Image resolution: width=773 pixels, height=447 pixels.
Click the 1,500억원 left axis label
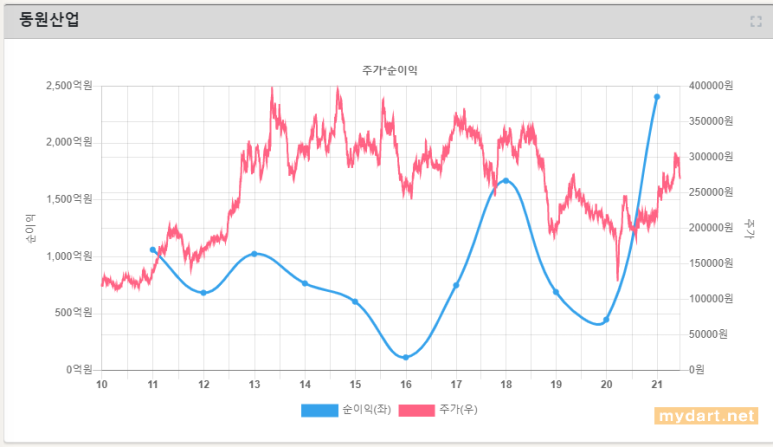pyautogui.click(x=69, y=199)
